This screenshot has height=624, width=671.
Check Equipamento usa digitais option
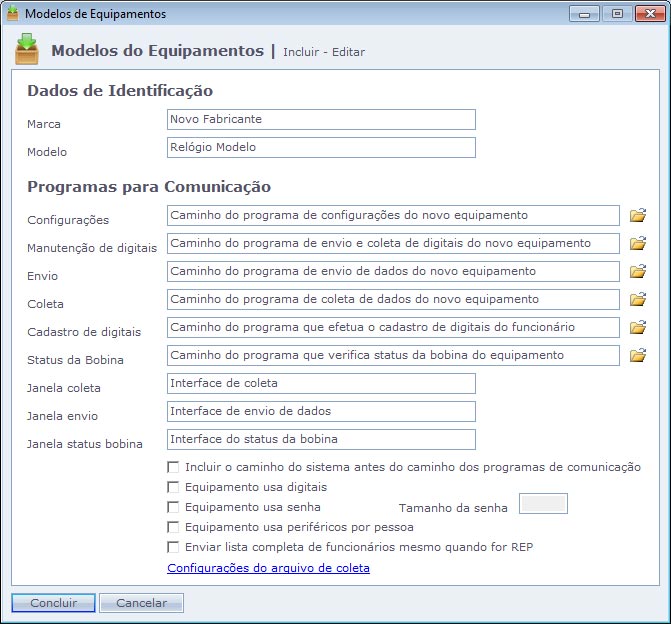(174, 487)
